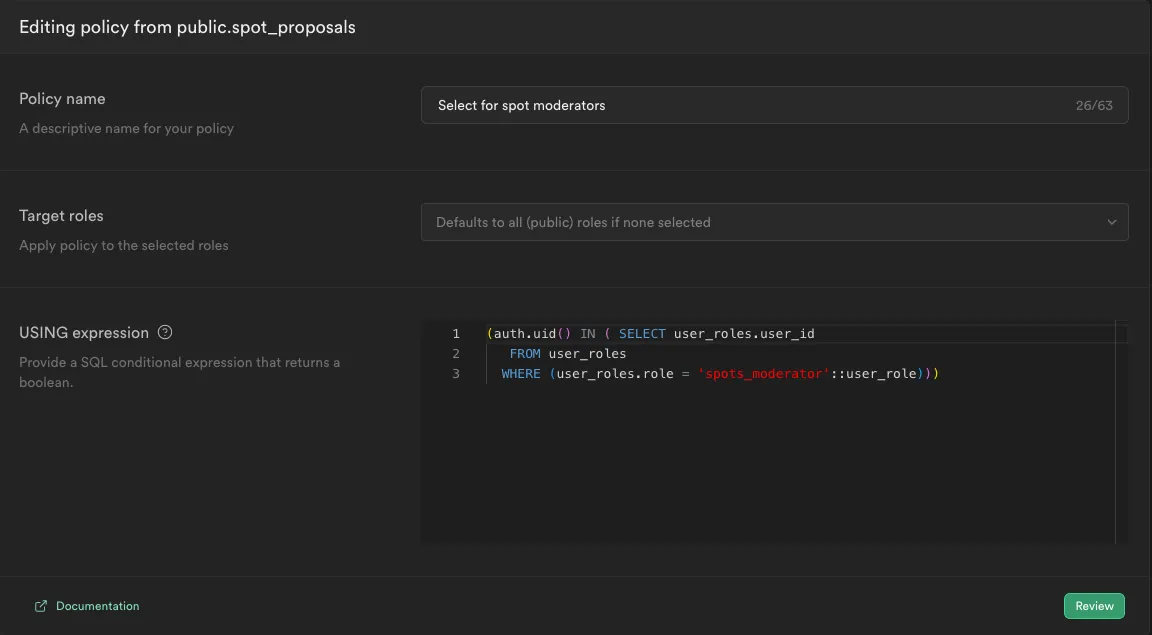Expand Target roles using the chevron arrow
The height and width of the screenshot is (635, 1152).
click(x=1112, y=222)
